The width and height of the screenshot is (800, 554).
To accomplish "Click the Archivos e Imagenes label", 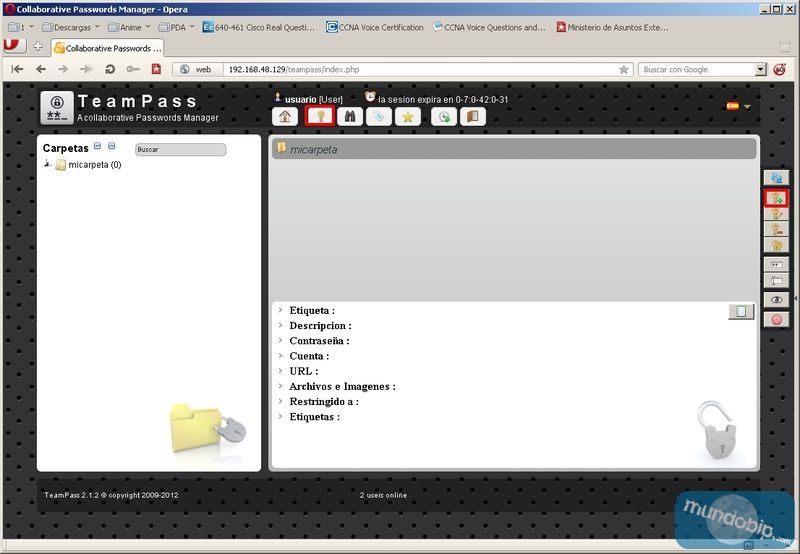I will pyautogui.click(x=342, y=386).
